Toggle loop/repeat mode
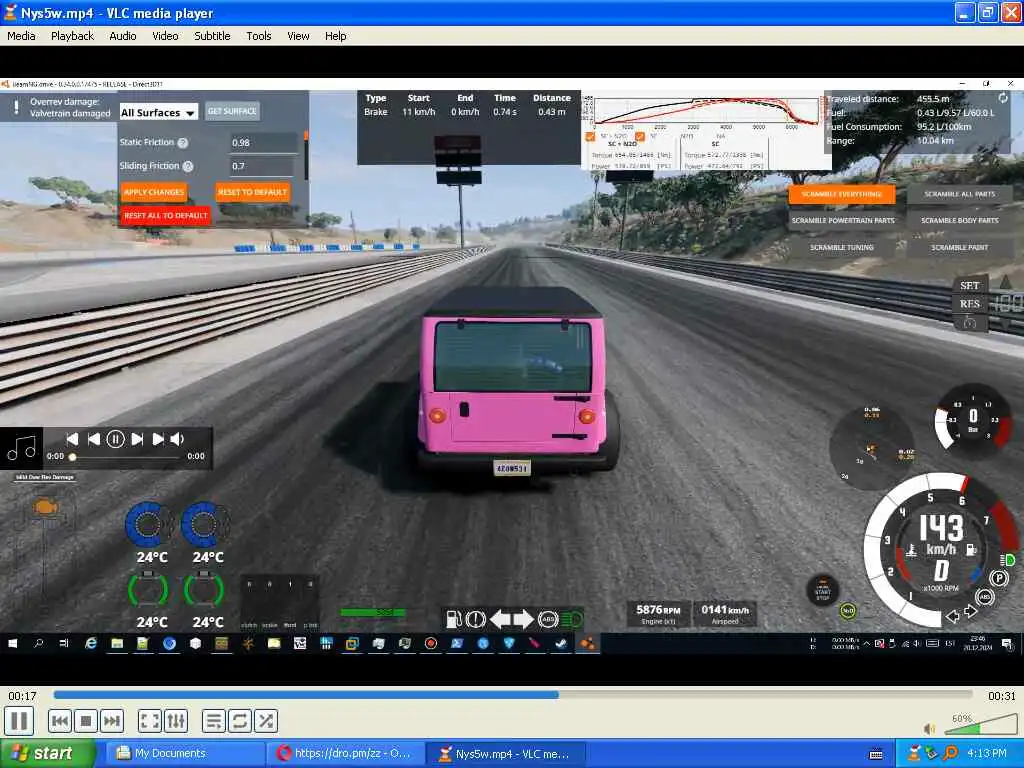This screenshot has width=1024, height=768. click(x=239, y=721)
